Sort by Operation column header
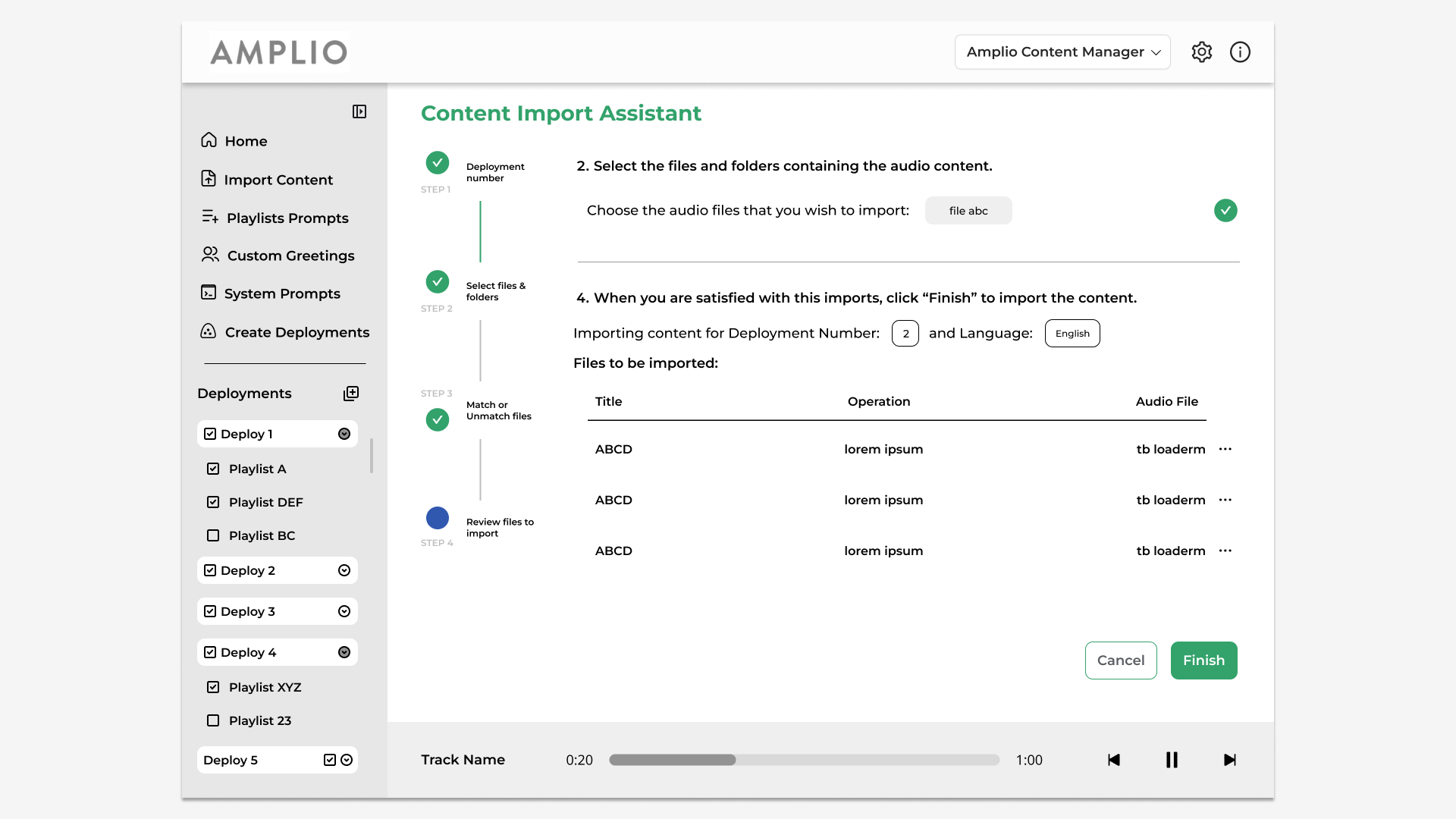Screen dimensions: 1456x819 point(879,401)
